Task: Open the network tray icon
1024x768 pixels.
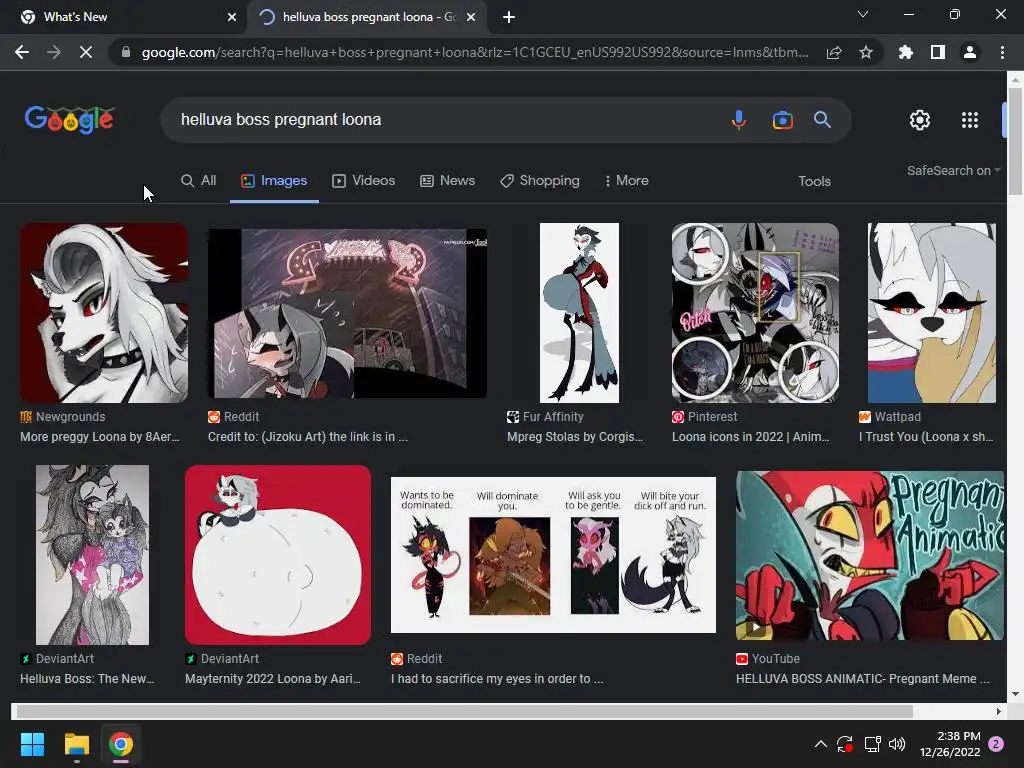Action: tap(872, 744)
